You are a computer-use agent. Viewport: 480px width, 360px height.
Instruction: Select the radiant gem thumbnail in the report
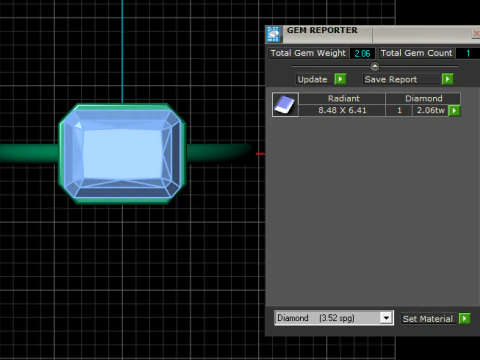coord(285,105)
